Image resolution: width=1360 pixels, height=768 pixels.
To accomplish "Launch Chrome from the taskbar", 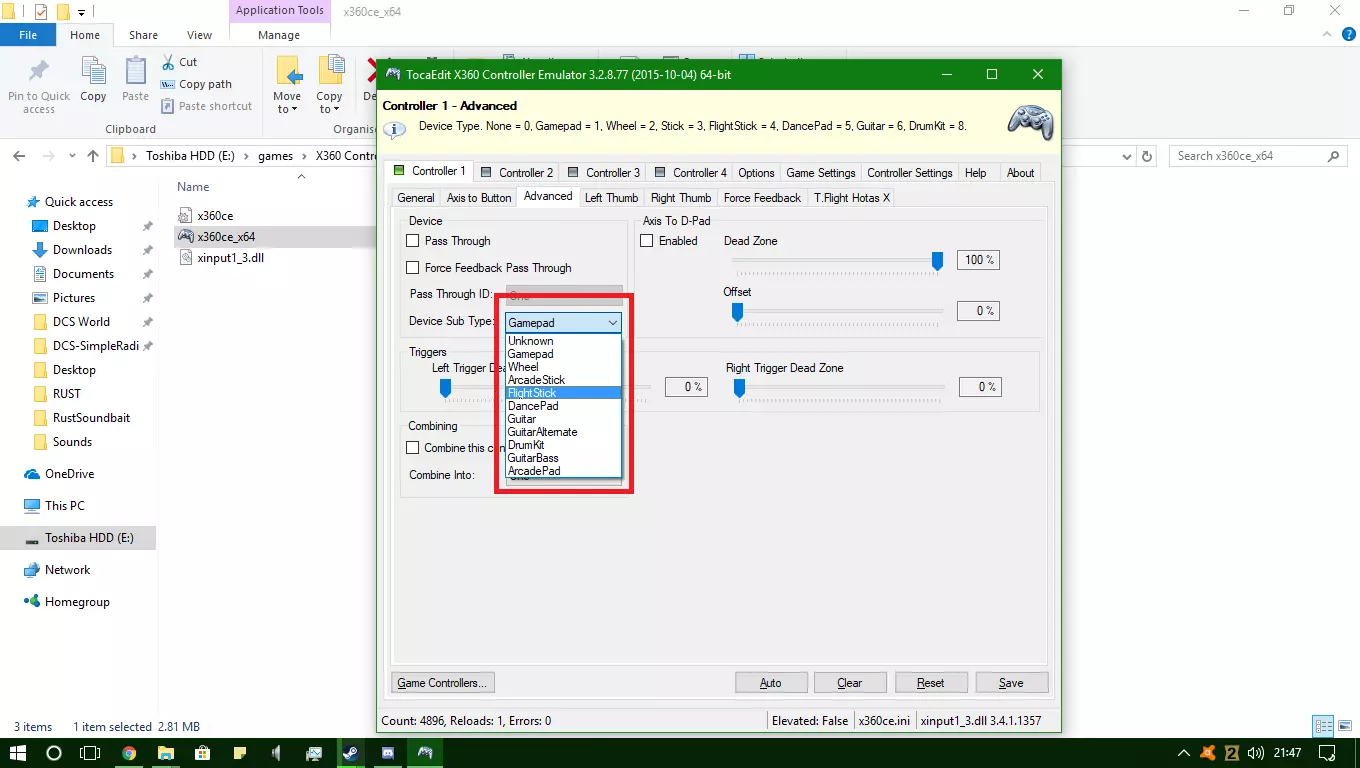I will 129,753.
